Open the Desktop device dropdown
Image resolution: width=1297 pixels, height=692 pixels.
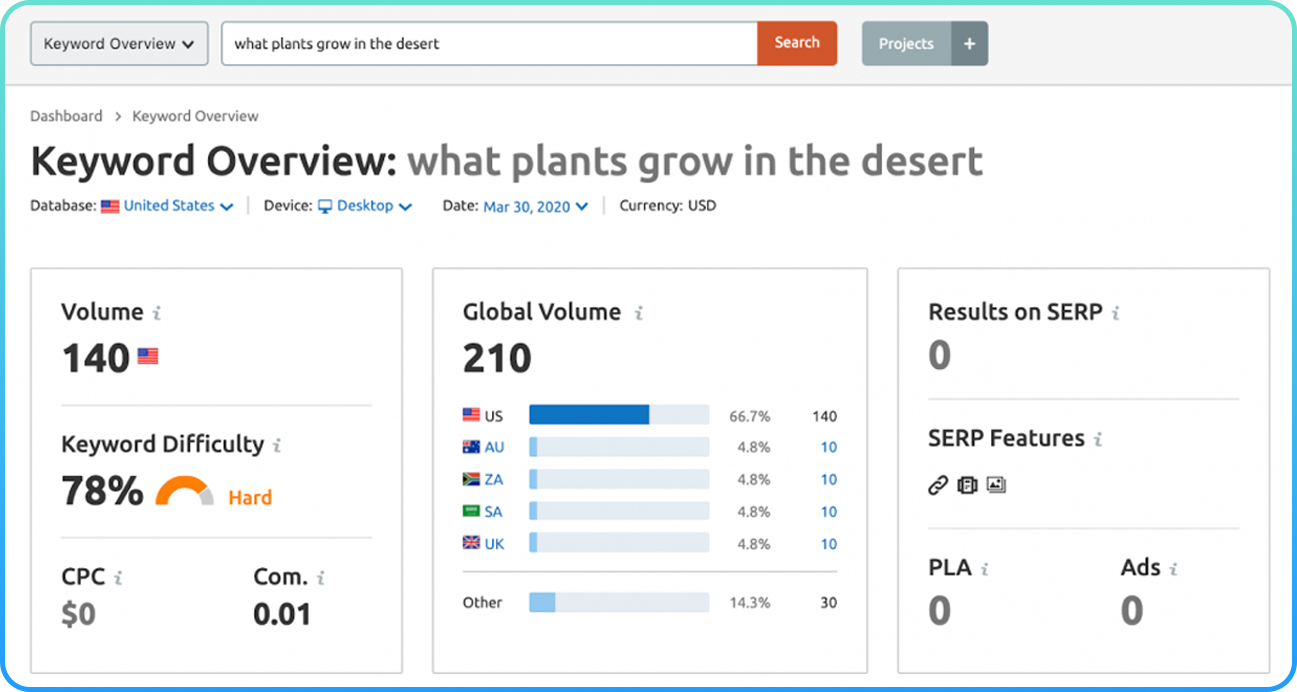(x=365, y=206)
